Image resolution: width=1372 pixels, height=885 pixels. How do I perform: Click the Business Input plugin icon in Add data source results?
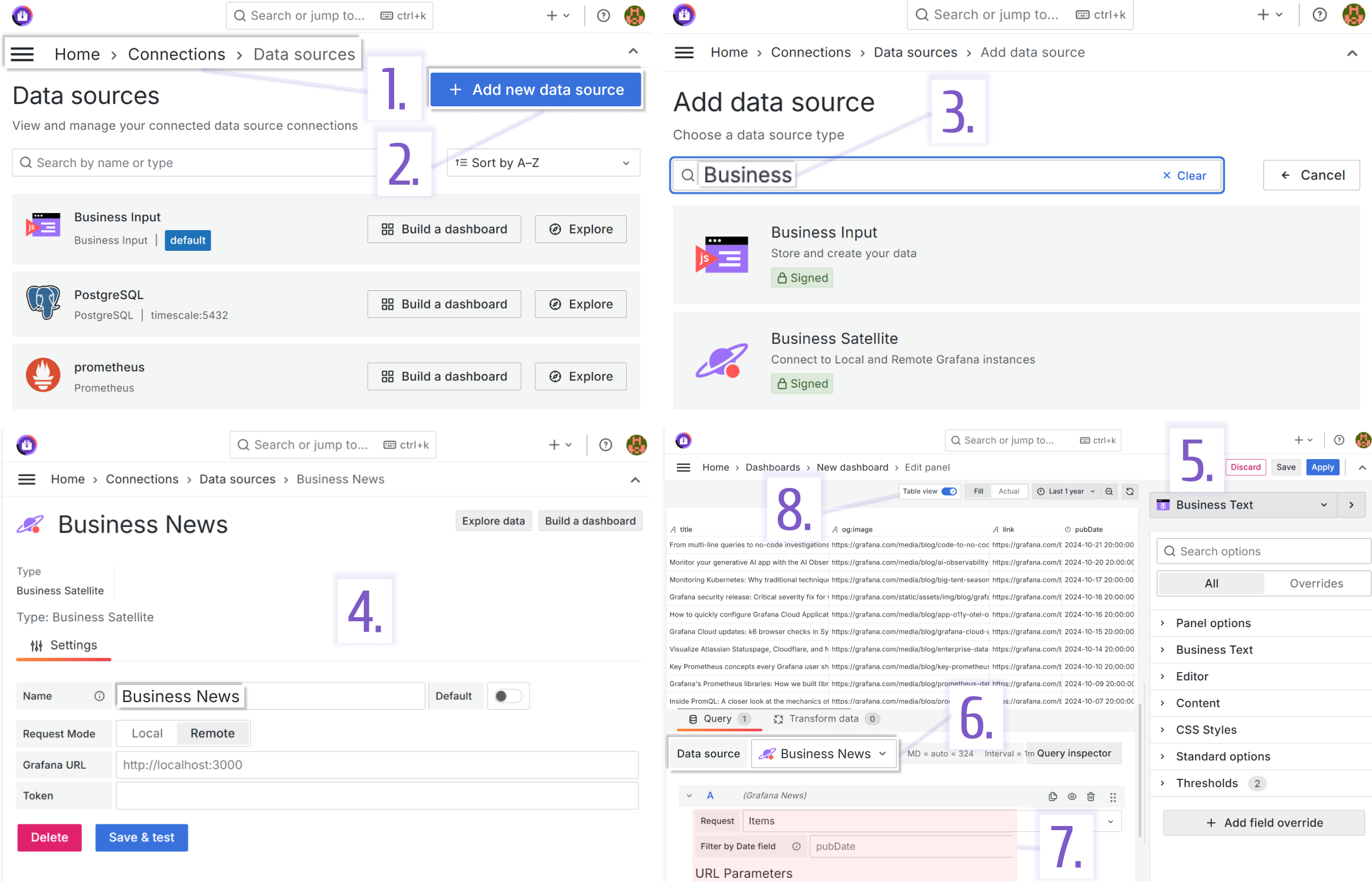[722, 254]
